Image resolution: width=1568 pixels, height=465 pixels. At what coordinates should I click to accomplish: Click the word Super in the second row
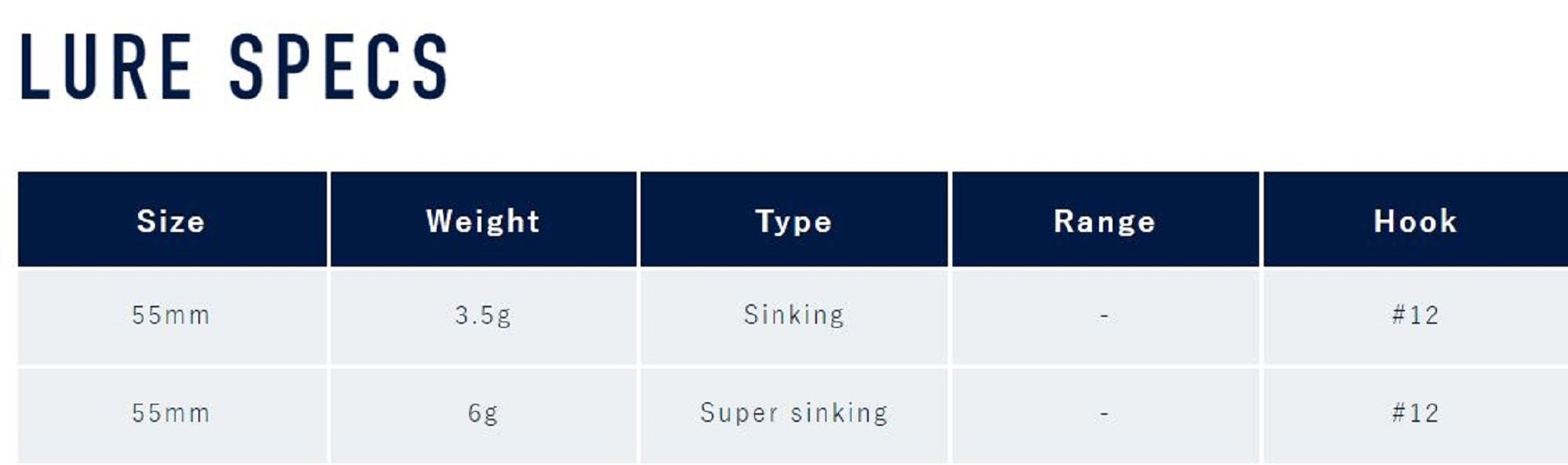739,413
